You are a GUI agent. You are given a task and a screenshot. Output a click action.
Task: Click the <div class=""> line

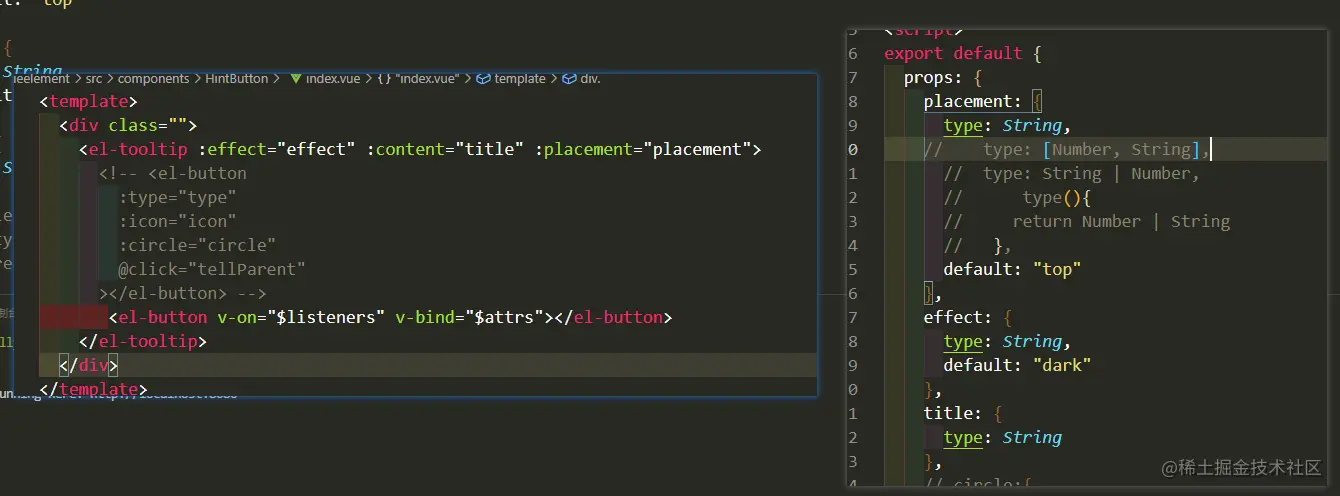(128, 125)
